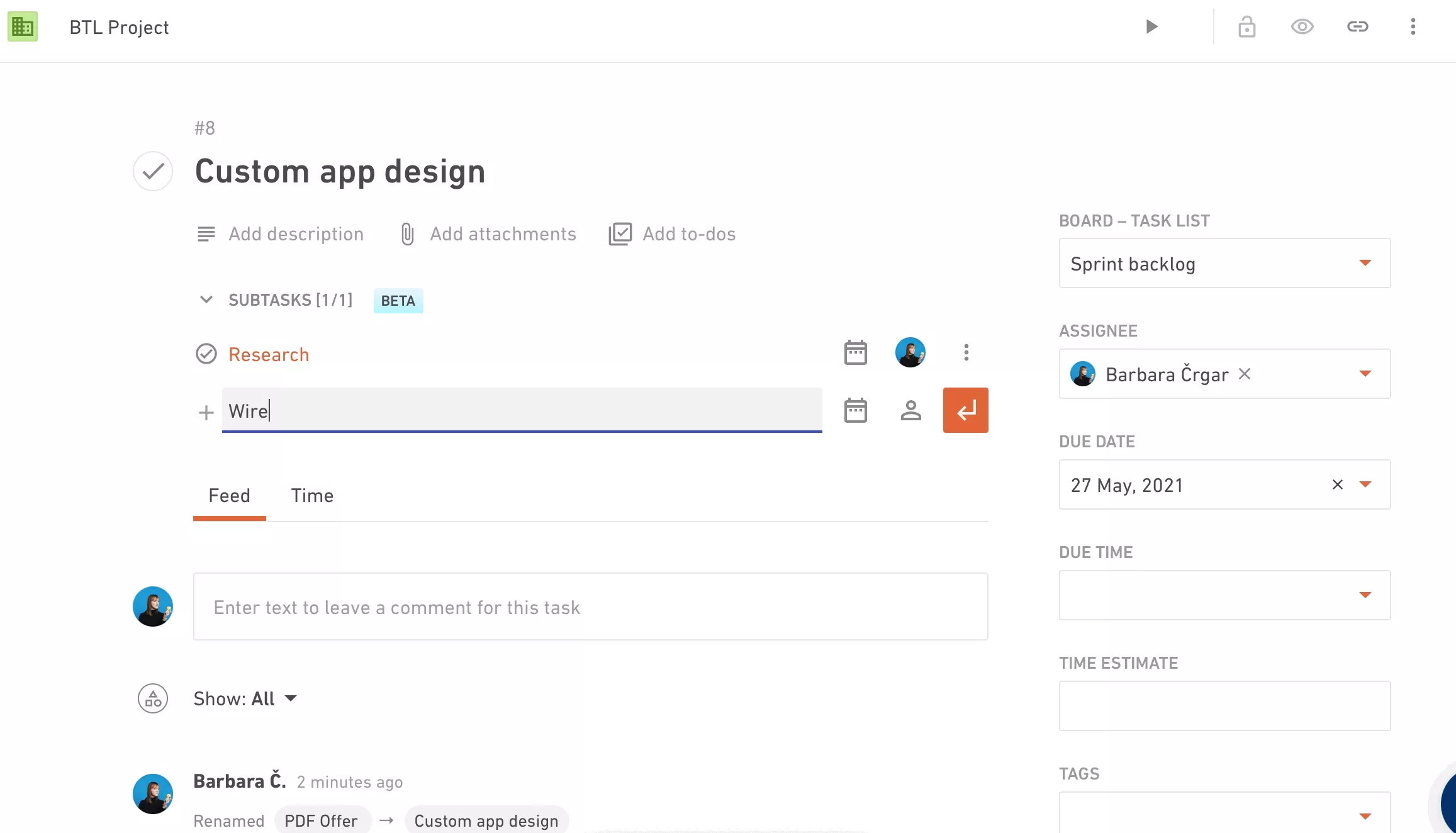
Task: Click the #8 task number
Action: tap(204, 128)
